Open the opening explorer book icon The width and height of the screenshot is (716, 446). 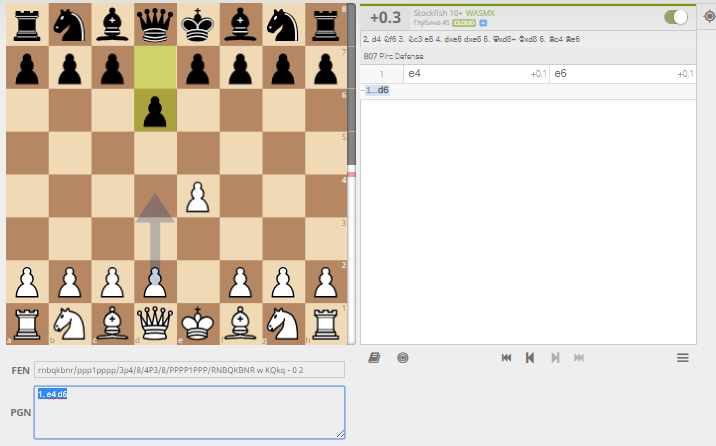click(x=374, y=357)
